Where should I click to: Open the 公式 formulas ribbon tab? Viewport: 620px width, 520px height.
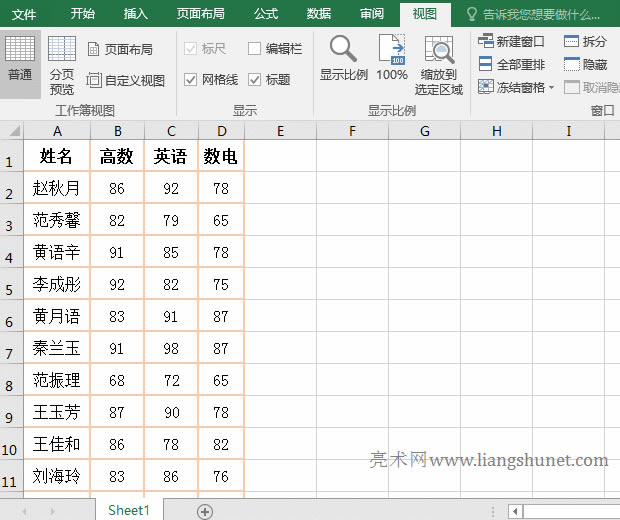(266, 14)
